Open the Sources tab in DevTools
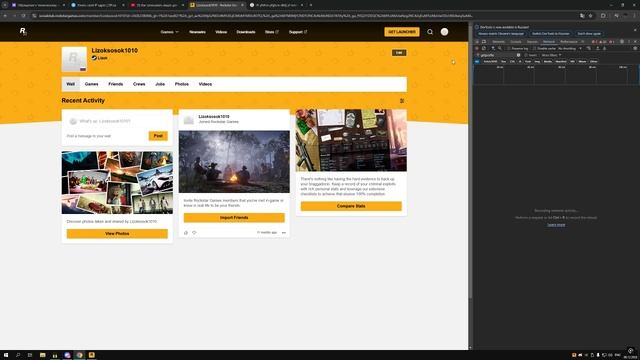 [x=532, y=42]
